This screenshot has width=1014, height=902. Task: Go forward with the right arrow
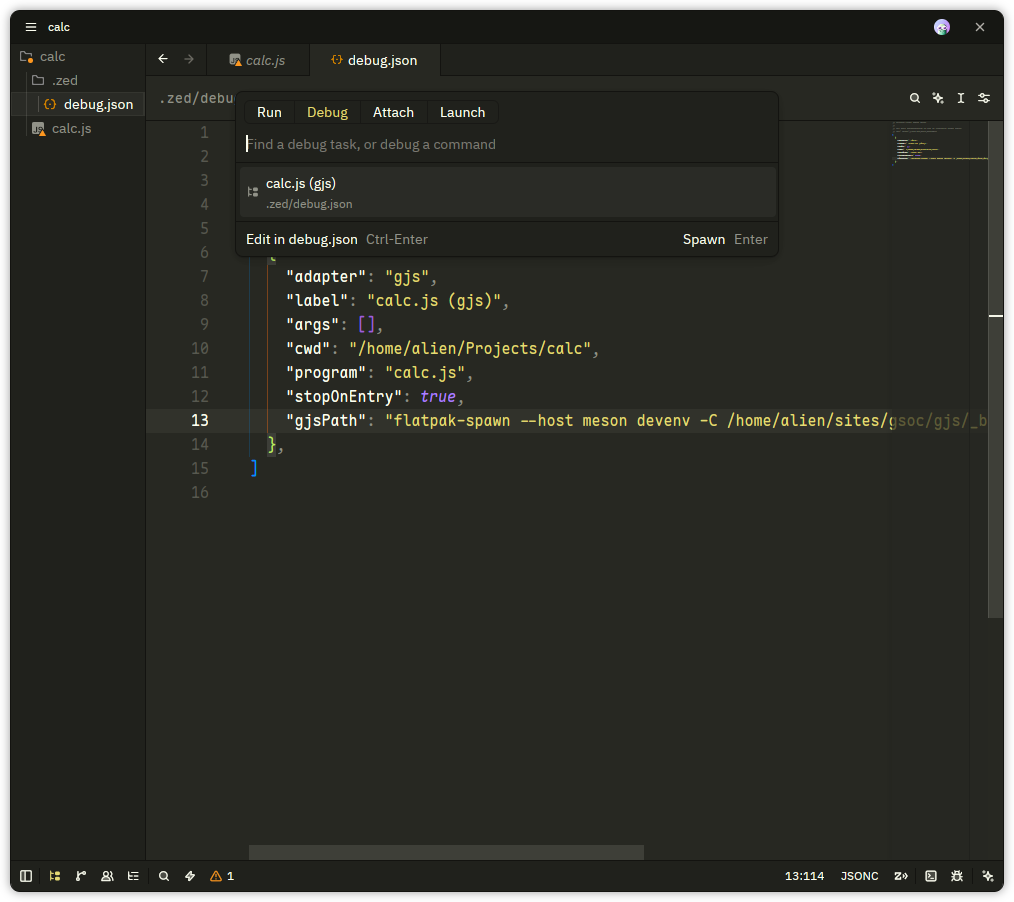coord(189,59)
